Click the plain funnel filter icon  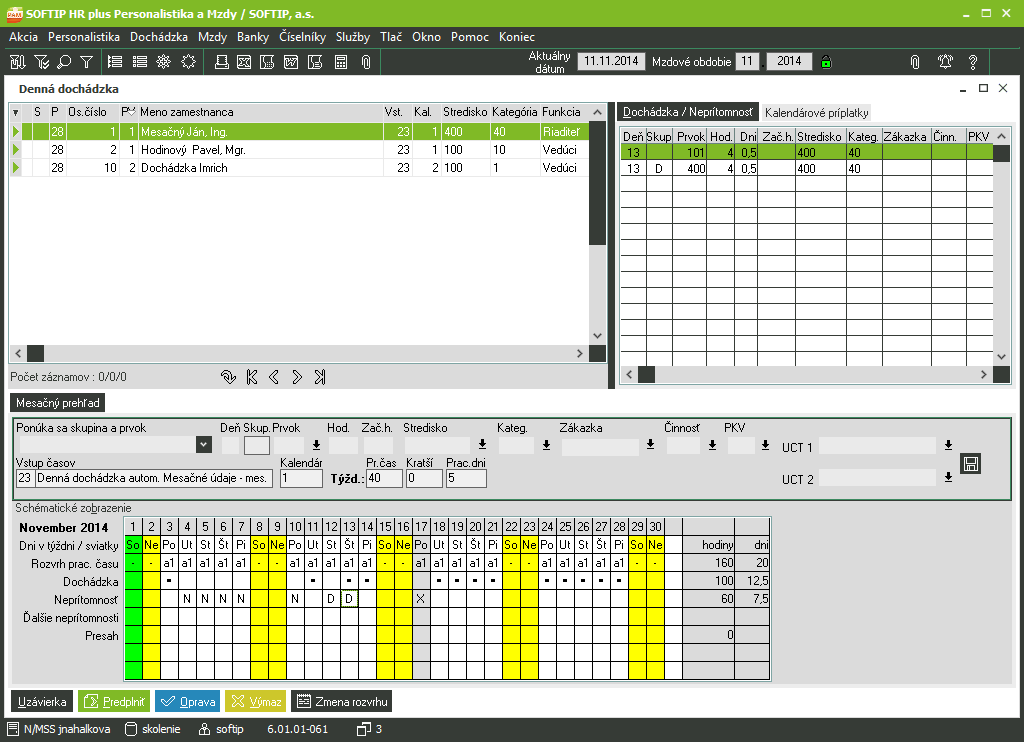coord(87,62)
